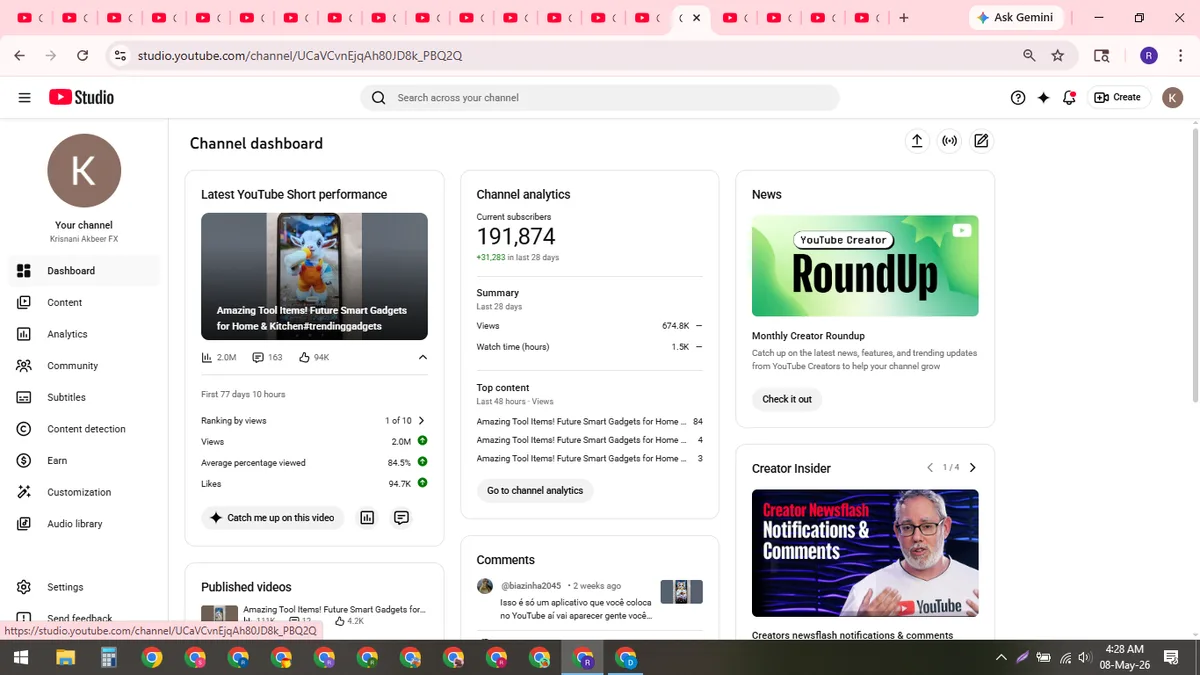This screenshot has width=1200, height=675.
Task: Open the Creator Newsflash video thumbnail
Action: click(x=865, y=553)
